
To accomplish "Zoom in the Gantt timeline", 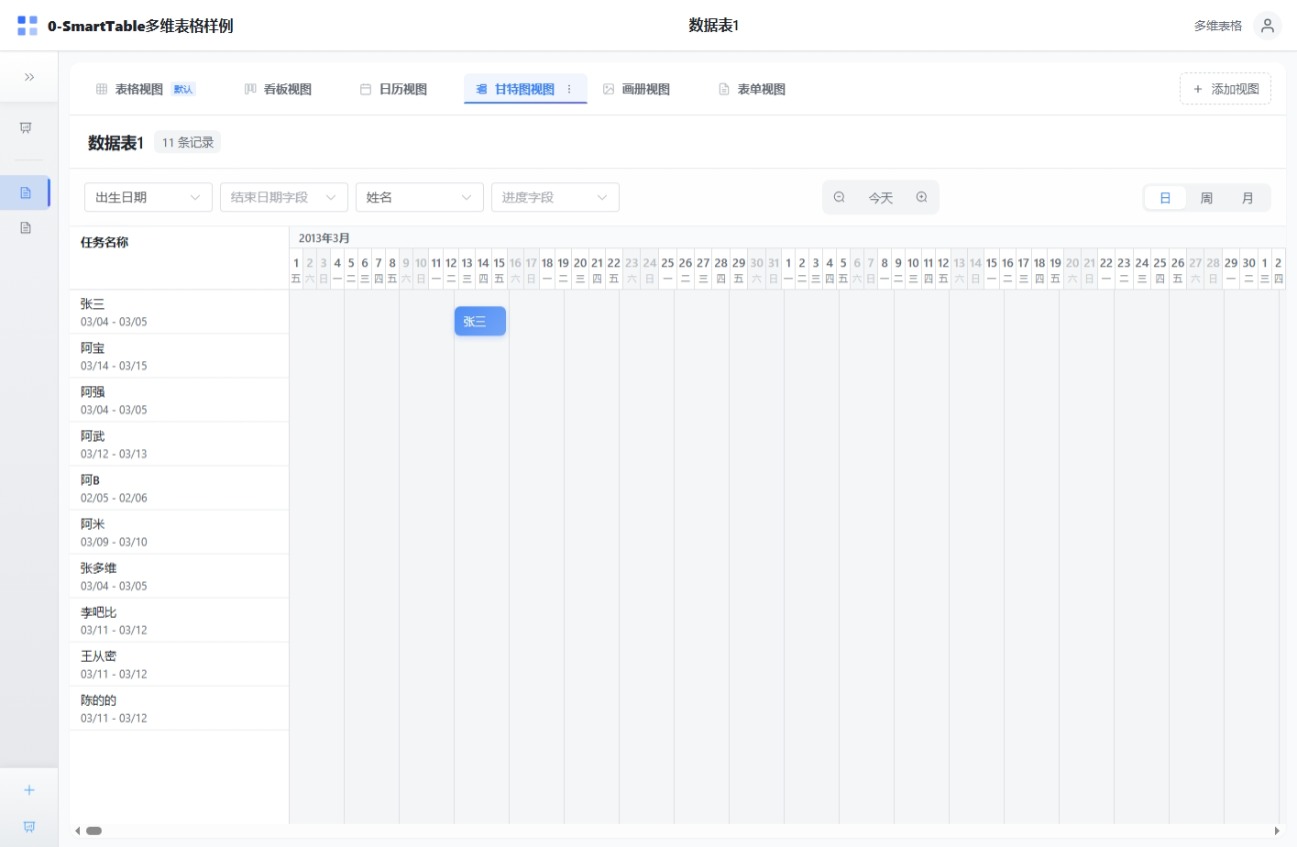I will coord(922,198).
